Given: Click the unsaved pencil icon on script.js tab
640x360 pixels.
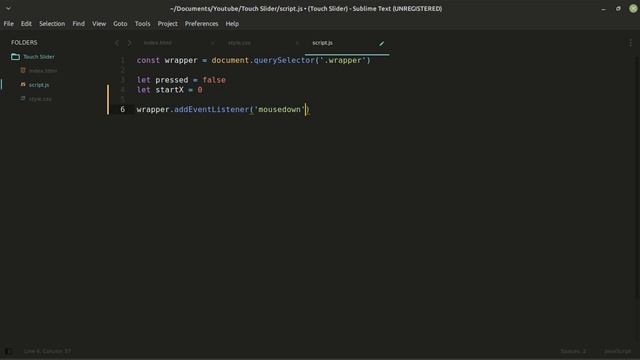Looking at the screenshot, I should click(x=381, y=43).
